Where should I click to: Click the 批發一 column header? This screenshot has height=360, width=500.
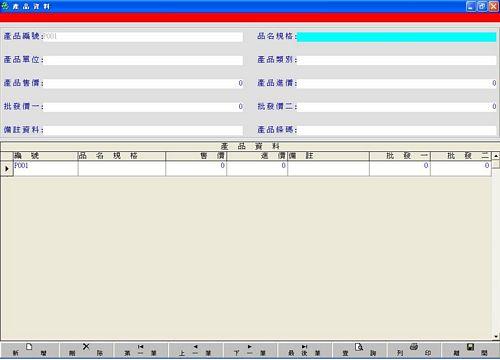pyautogui.click(x=400, y=156)
